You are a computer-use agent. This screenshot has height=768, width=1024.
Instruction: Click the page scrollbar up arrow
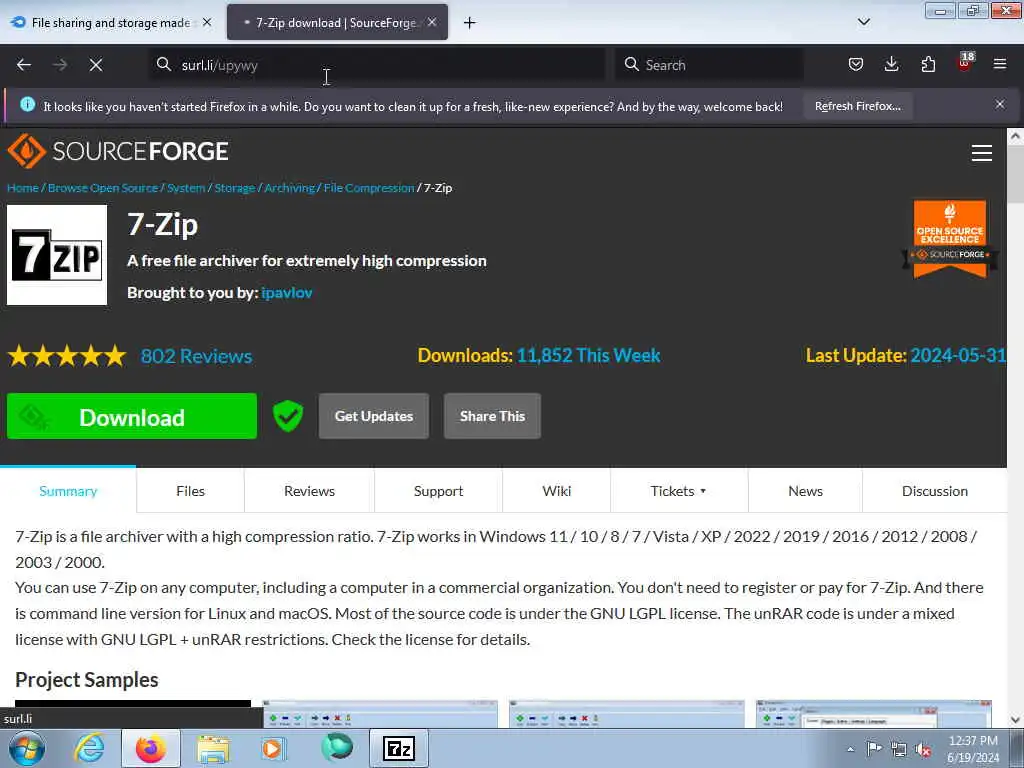(x=1016, y=136)
